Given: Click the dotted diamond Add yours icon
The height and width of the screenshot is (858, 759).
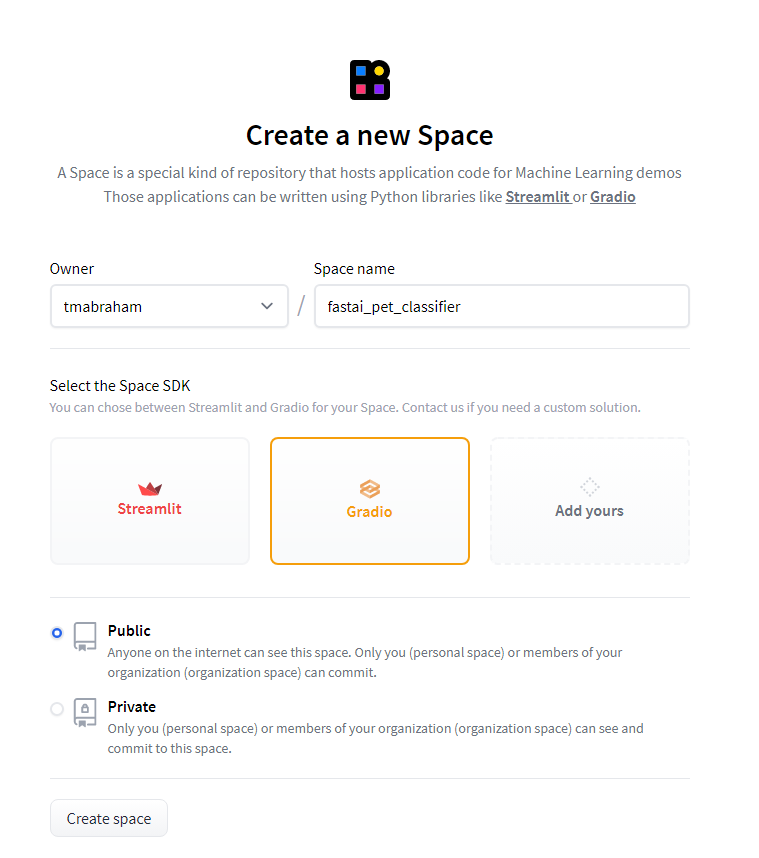Looking at the screenshot, I should tap(589, 486).
